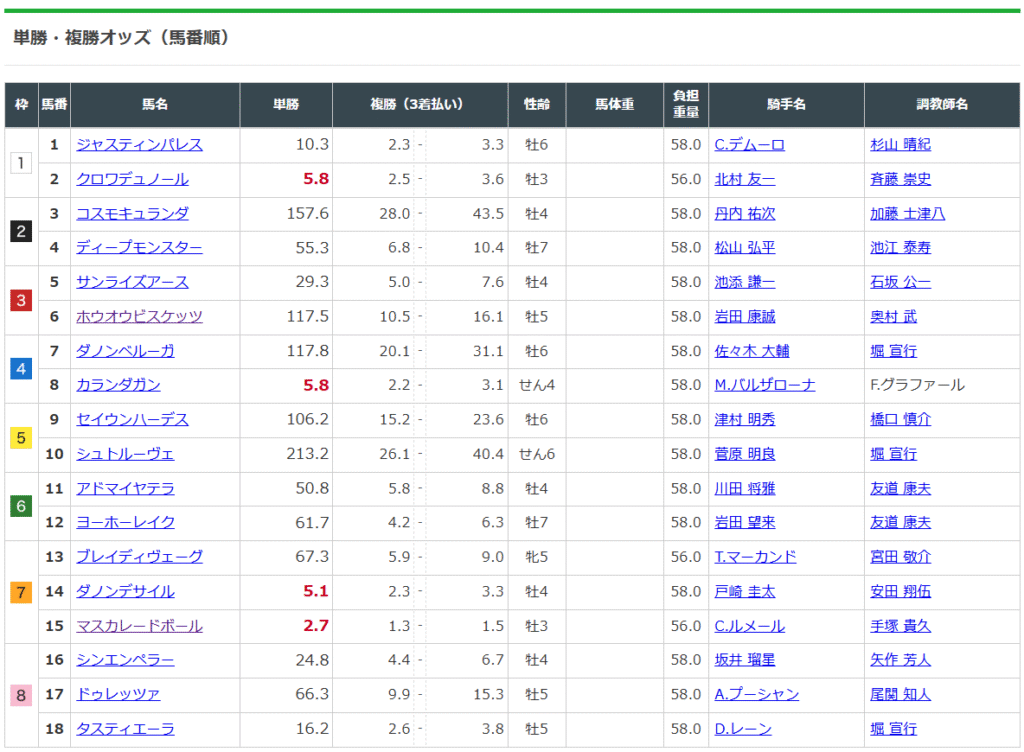Click trainer 杉山 晴紀 link
This screenshot has width=1024, height=752.
900,145
